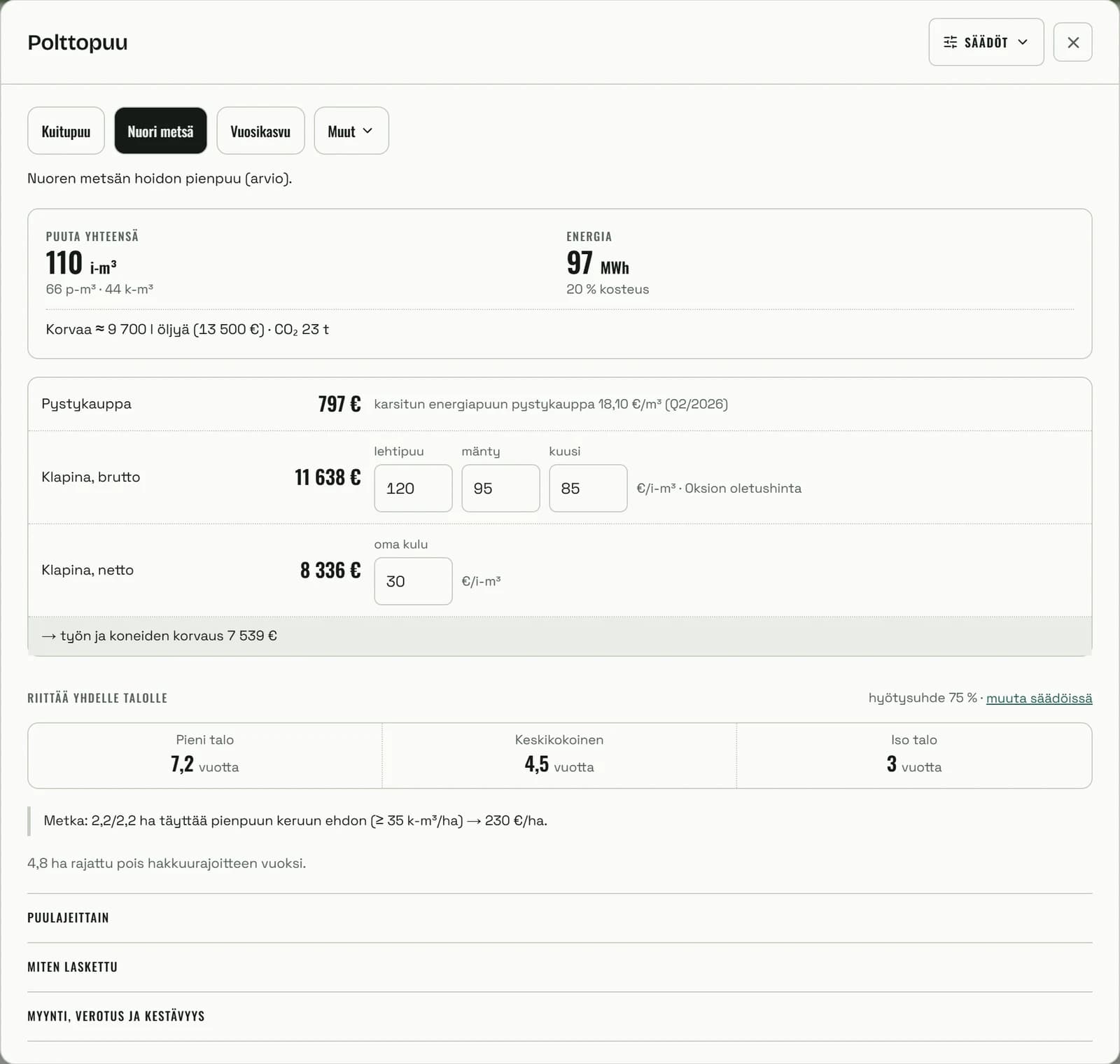Edit the oma kulu field 30

413,581
